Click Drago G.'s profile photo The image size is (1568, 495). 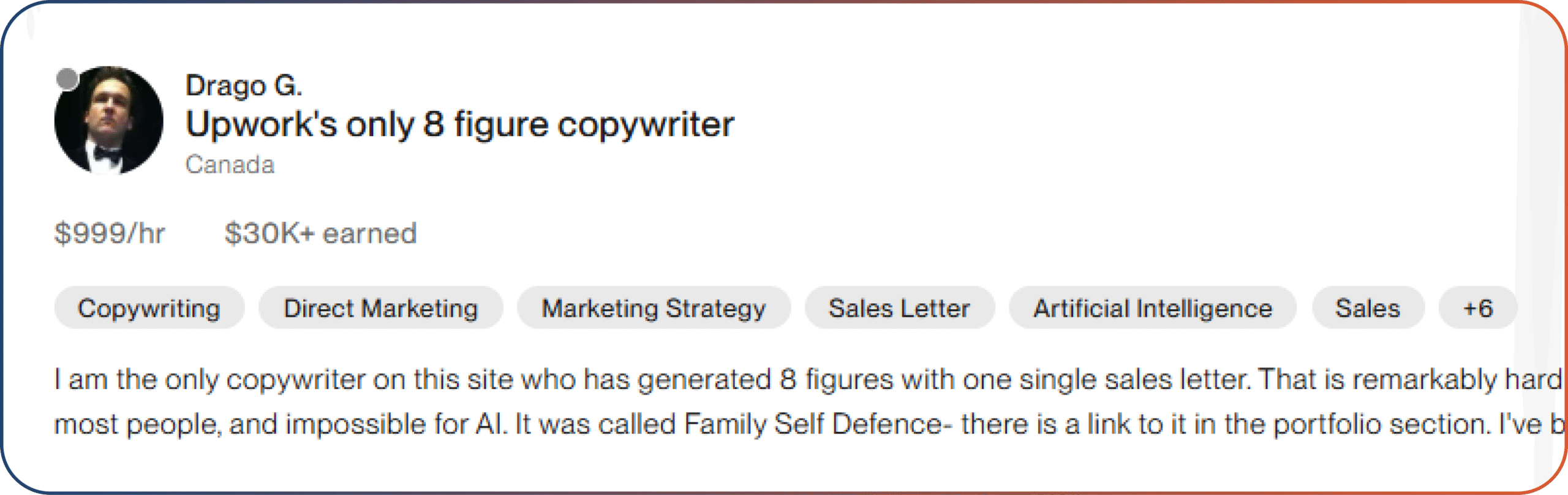point(109,121)
